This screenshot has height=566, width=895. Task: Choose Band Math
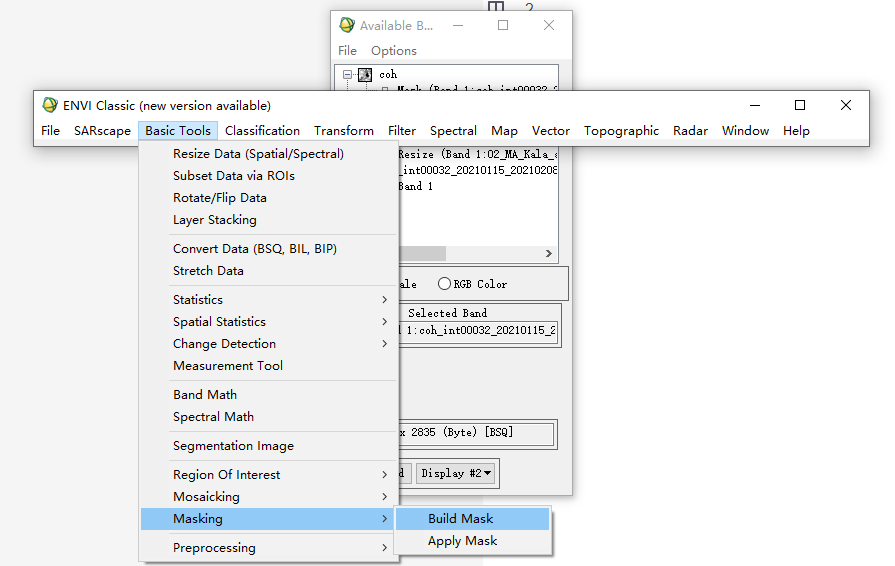(269, 395)
